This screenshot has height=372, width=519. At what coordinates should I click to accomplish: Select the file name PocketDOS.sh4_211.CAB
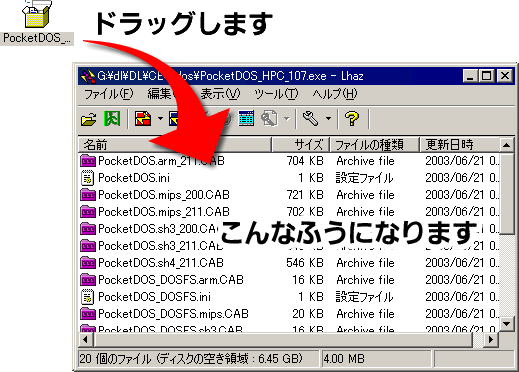click(x=161, y=263)
